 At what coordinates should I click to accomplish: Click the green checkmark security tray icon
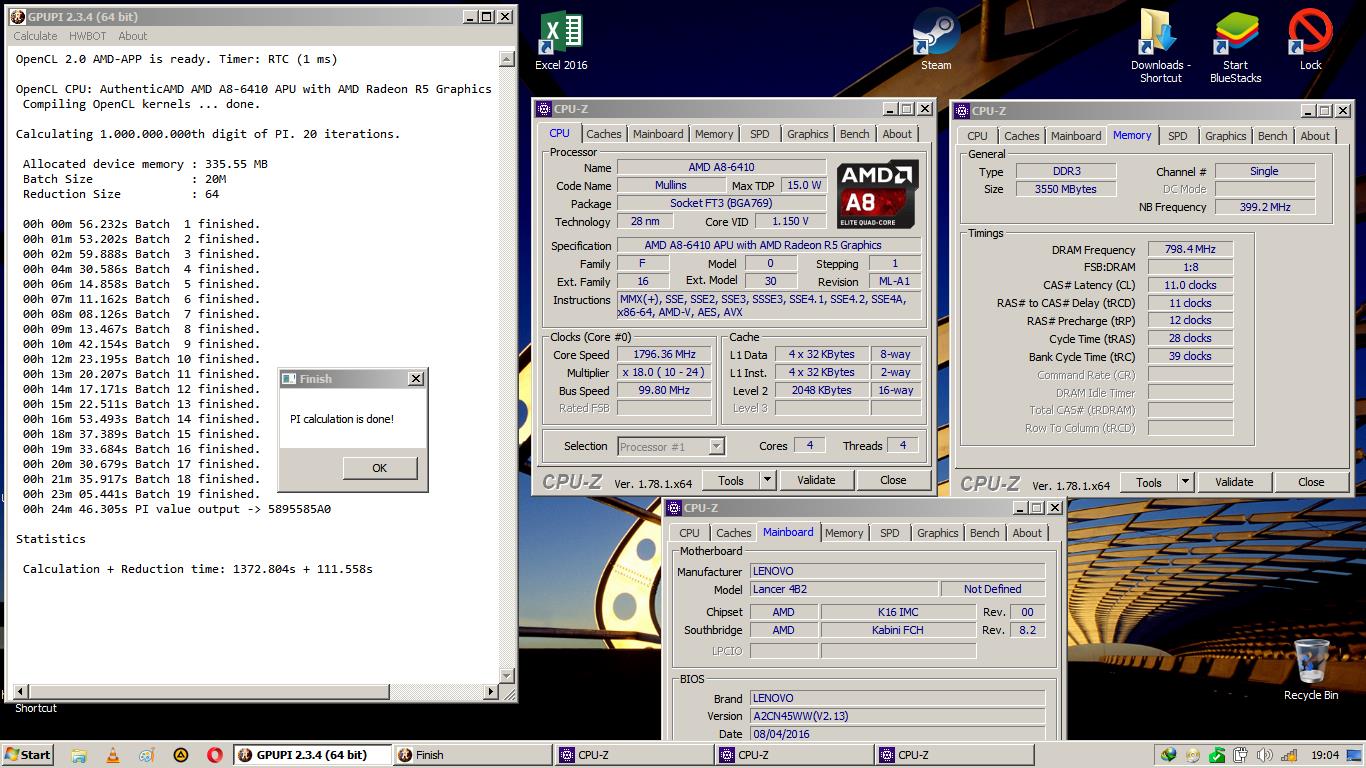click(1216, 755)
